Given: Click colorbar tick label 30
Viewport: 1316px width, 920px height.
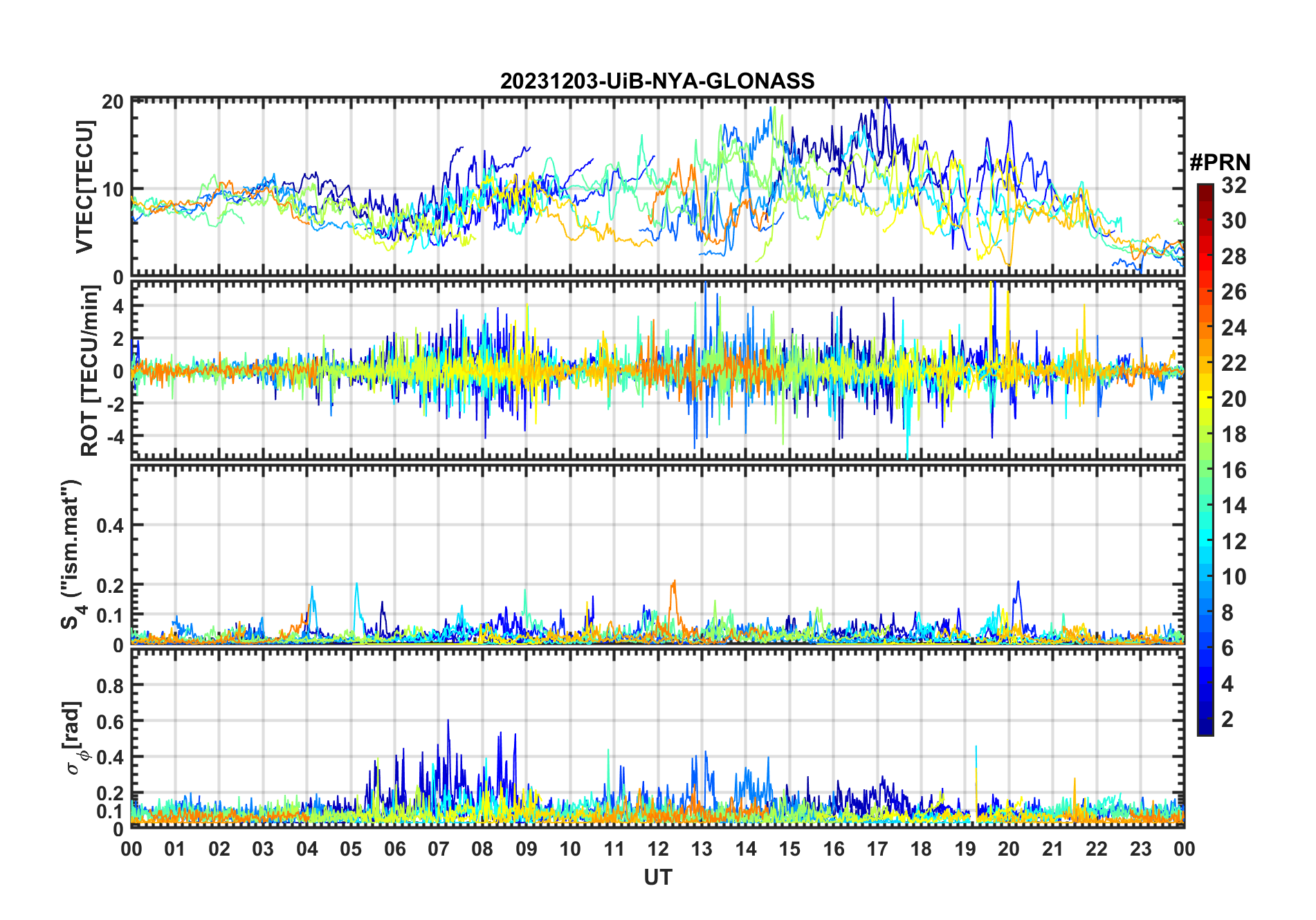Looking at the screenshot, I should [1234, 221].
